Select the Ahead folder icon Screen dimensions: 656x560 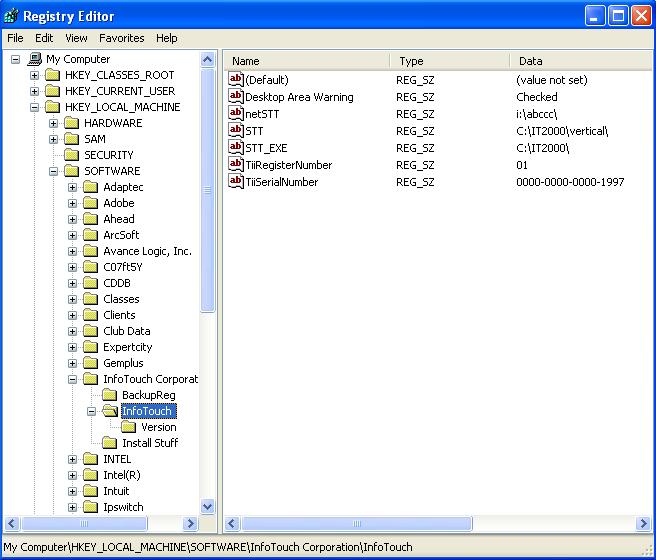[90, 219]
